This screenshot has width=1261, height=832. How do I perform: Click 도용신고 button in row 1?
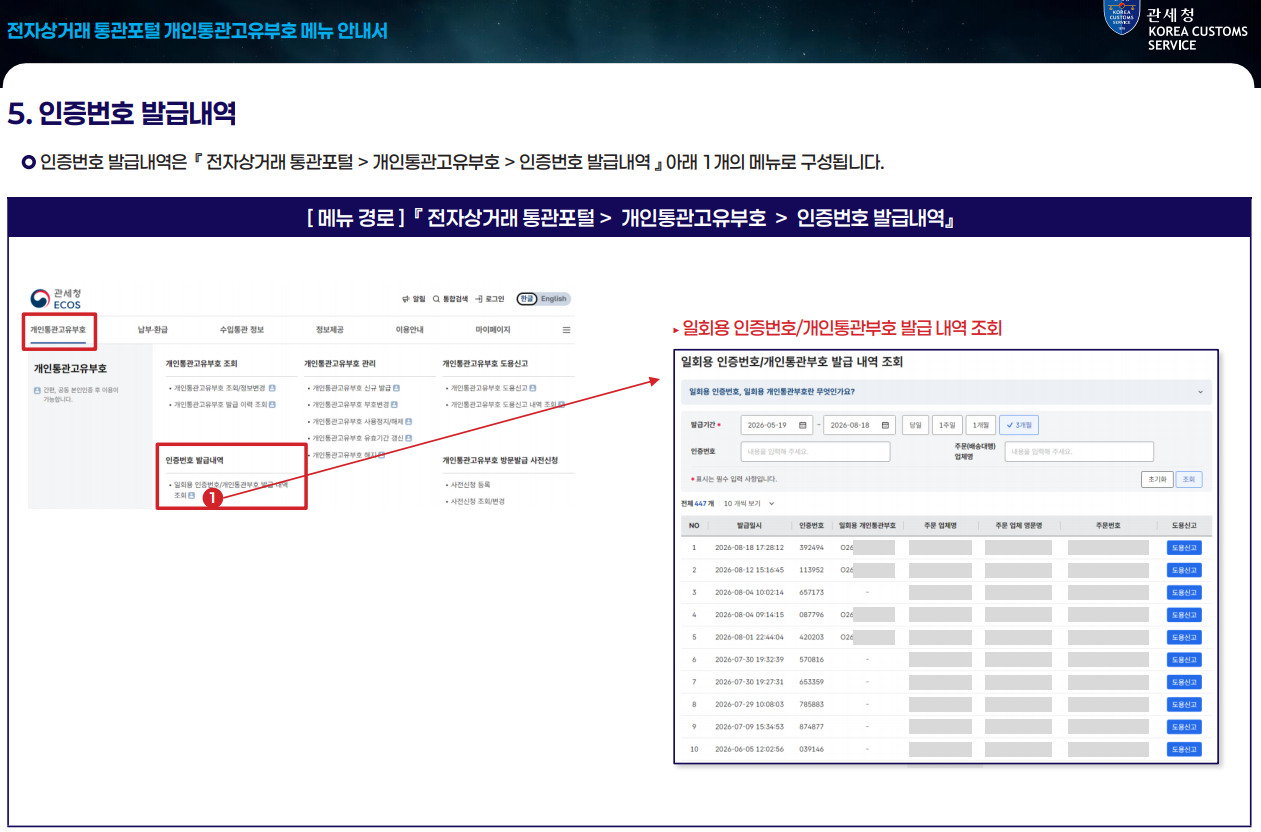point(1184,548)
